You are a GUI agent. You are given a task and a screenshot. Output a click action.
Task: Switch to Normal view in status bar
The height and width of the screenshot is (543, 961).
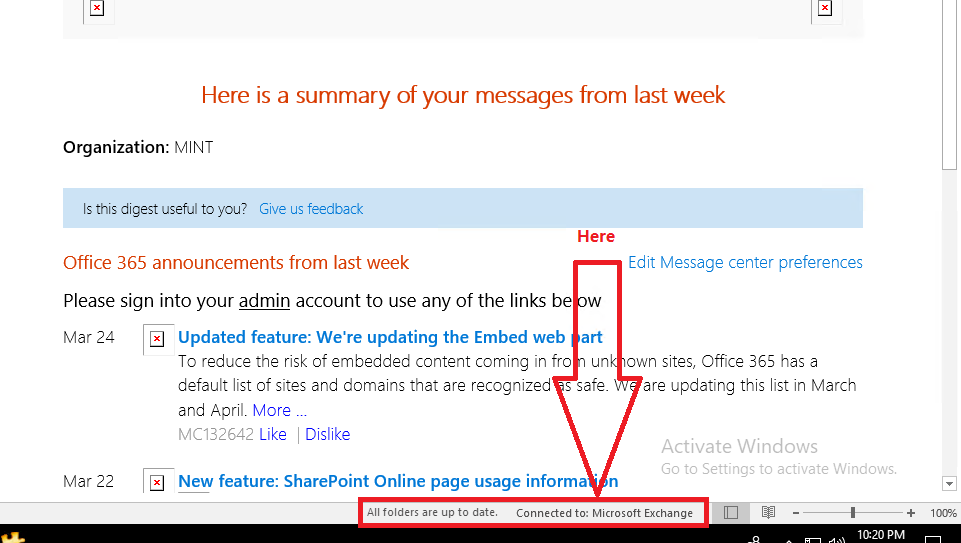click(x=731, y=512)
